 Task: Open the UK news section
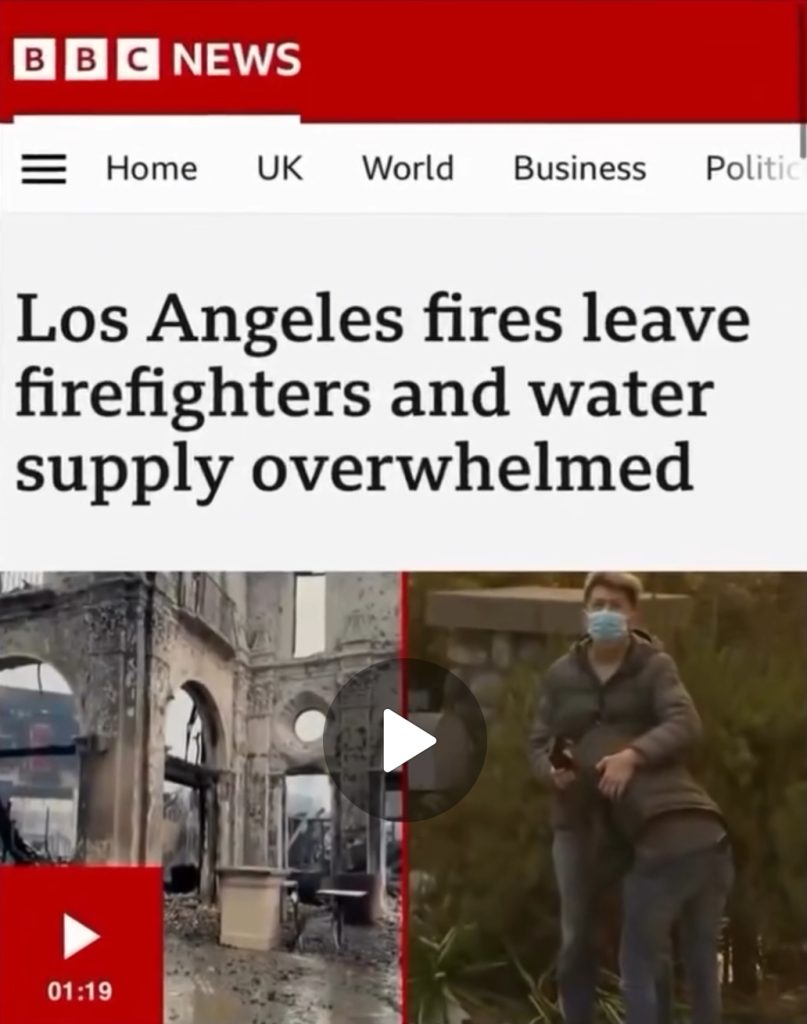click(279, 168)
